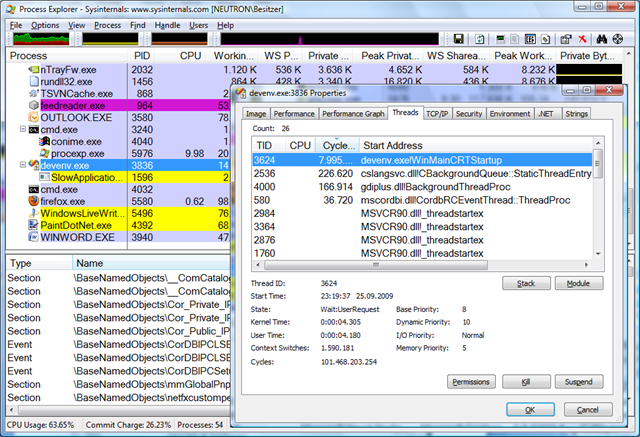The width and height of the screenshot is (640, 437).
Task: Click the Process column header
Action: pos(67,55)
